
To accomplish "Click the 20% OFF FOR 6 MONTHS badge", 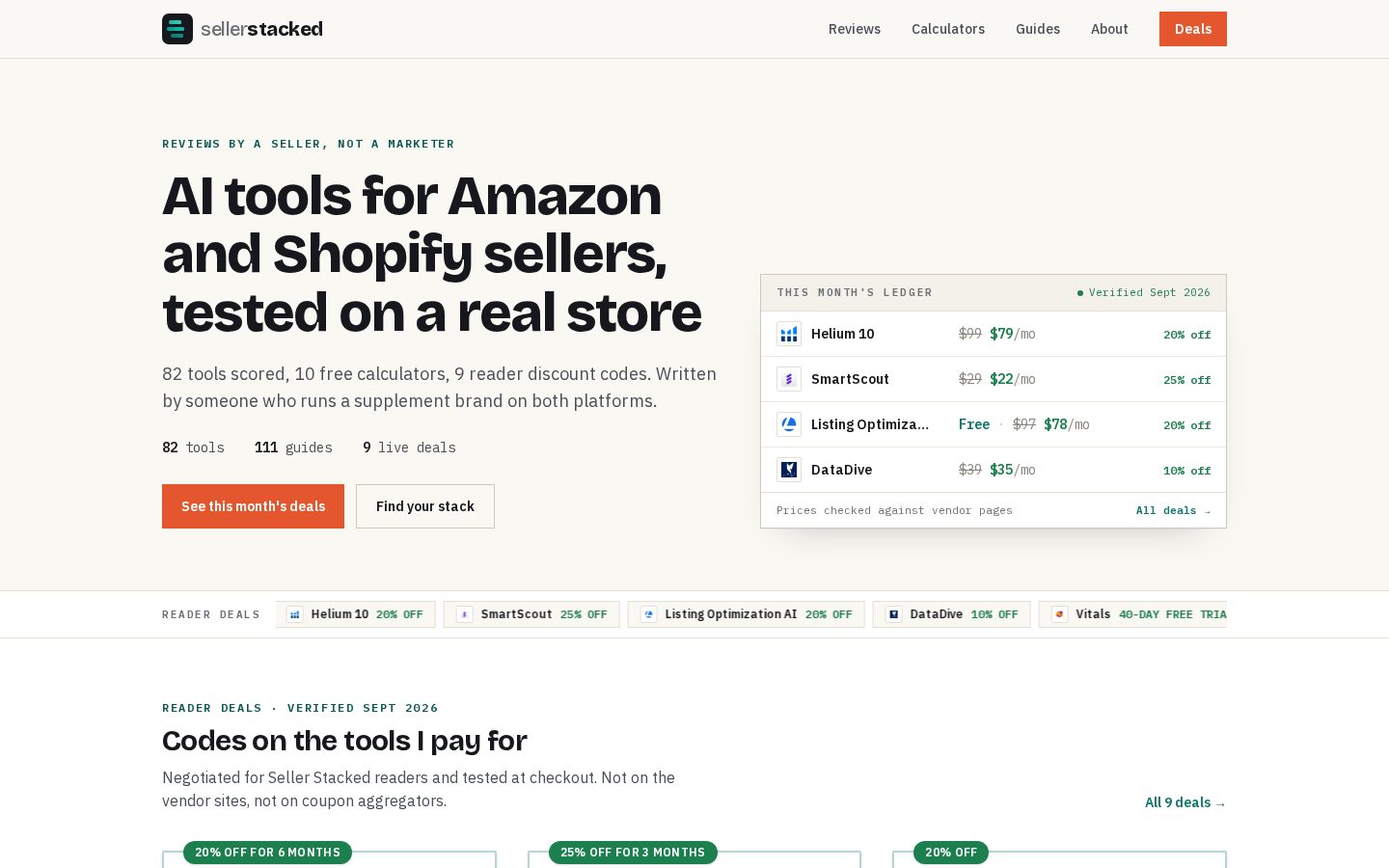I will pos(267,853).
